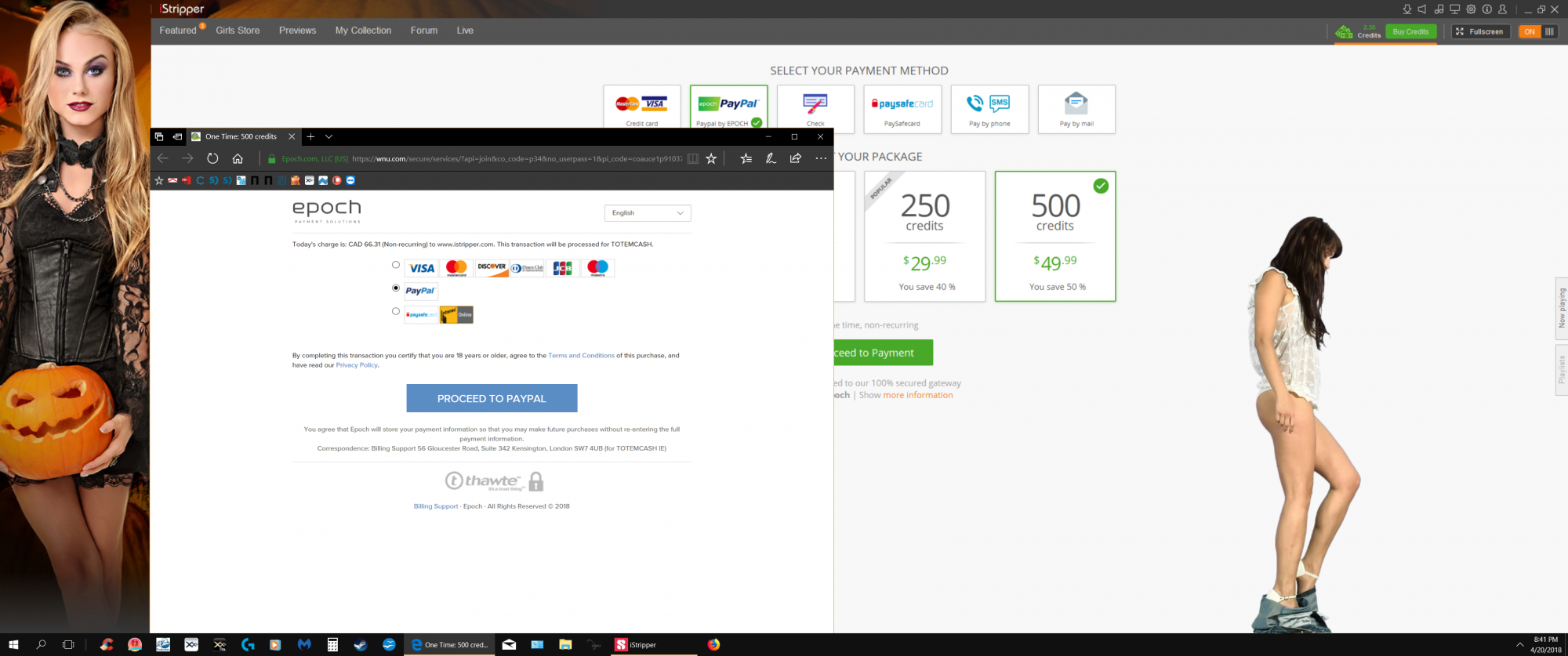Select the credit cards radio option
This screenshot has width=1568, height=656.
pos(396,265)
